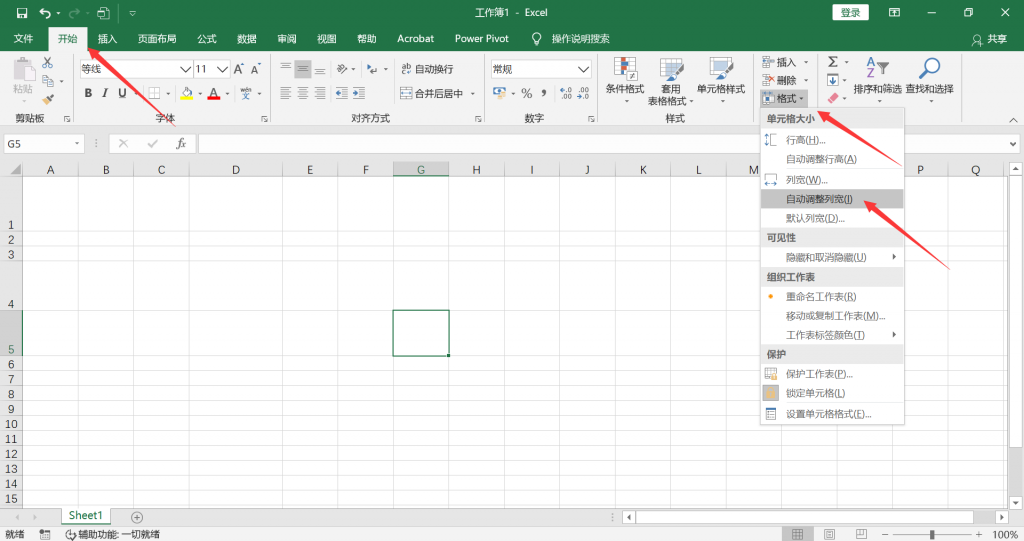Expand the formula bar chevron

click(x=1013, y=144)
